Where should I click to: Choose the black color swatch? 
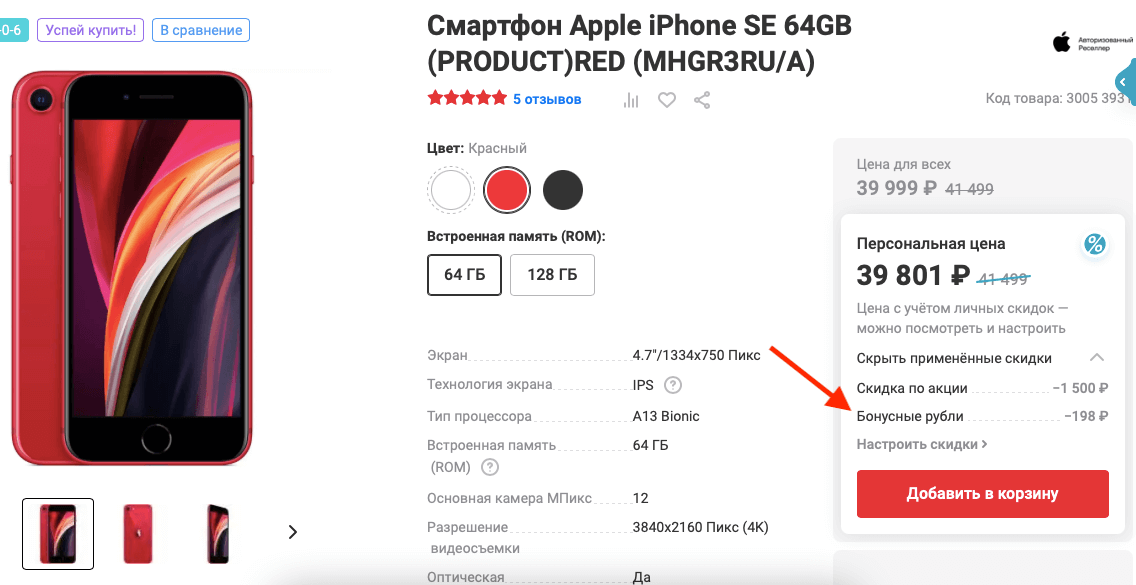coord(563,190)
